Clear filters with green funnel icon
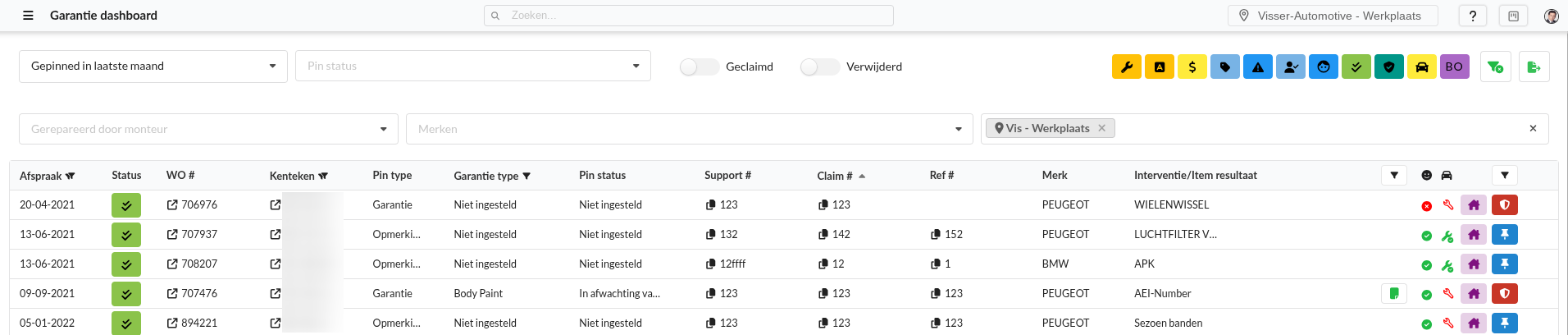Screen dimensions: 1568x335 [x=1495, y=67]
